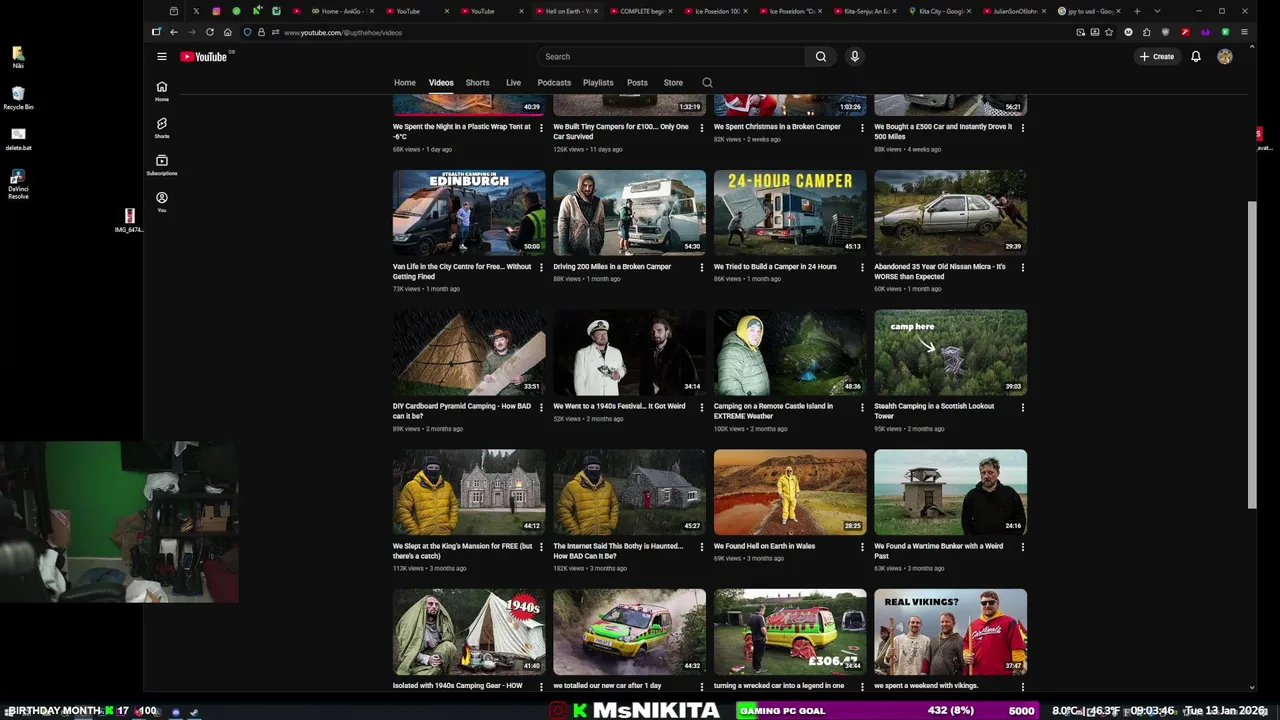
Task: Start voice search with microphone icon
Action: coord(854,57)
